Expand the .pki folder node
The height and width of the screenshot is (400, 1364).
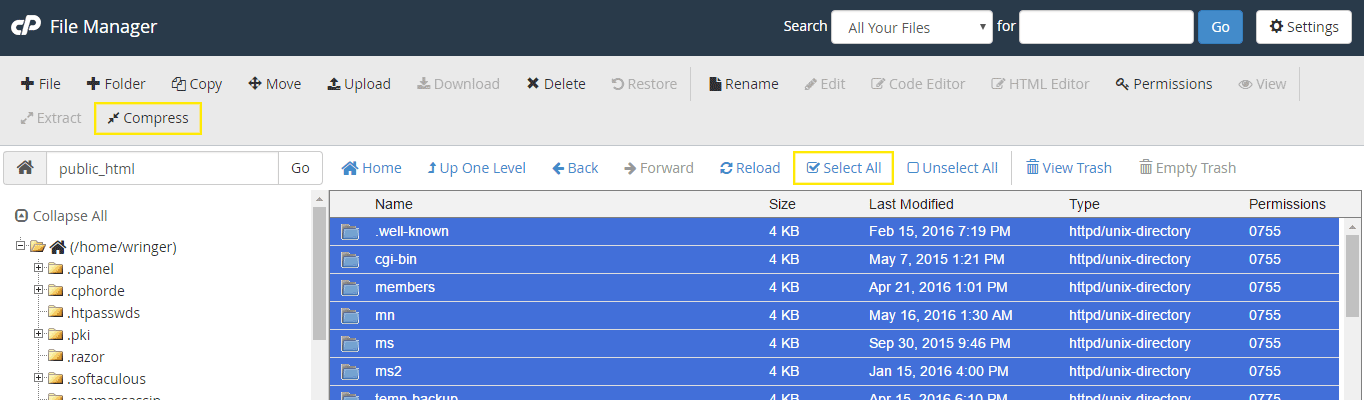click(39, 334)
